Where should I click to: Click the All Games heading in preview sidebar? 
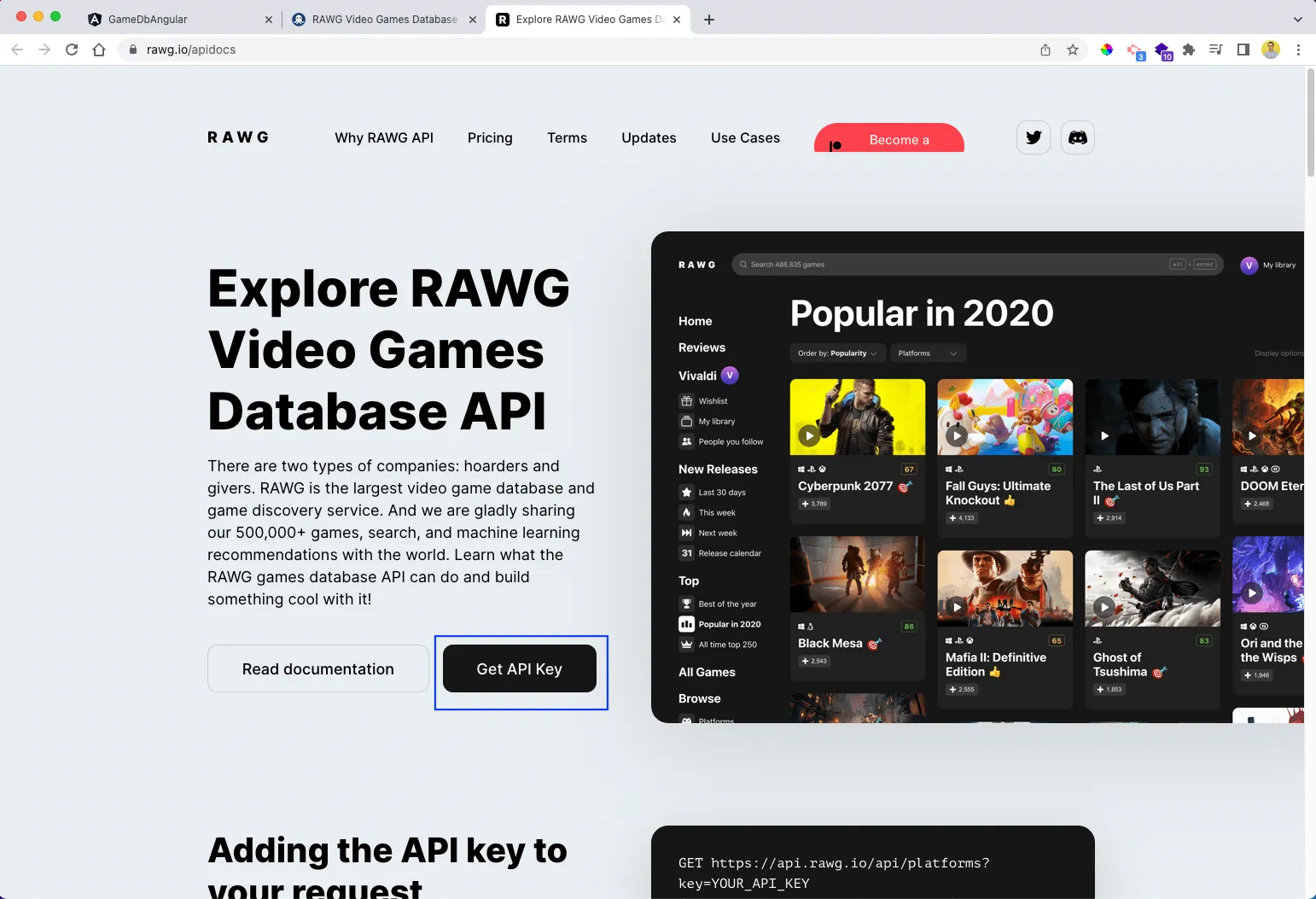click(707, 672)
